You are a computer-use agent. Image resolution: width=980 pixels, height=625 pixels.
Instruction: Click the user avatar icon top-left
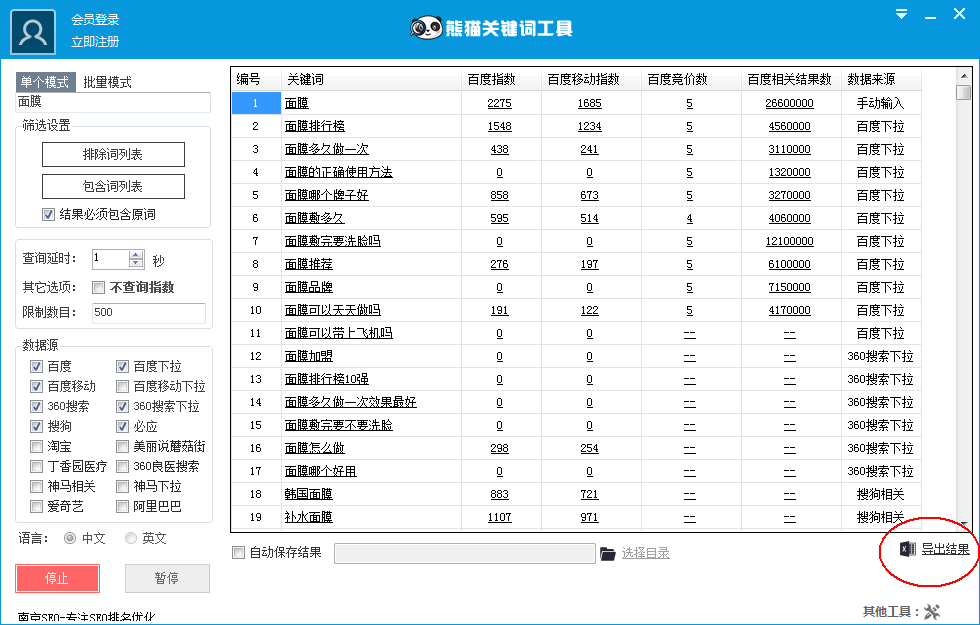click(31, 29)
